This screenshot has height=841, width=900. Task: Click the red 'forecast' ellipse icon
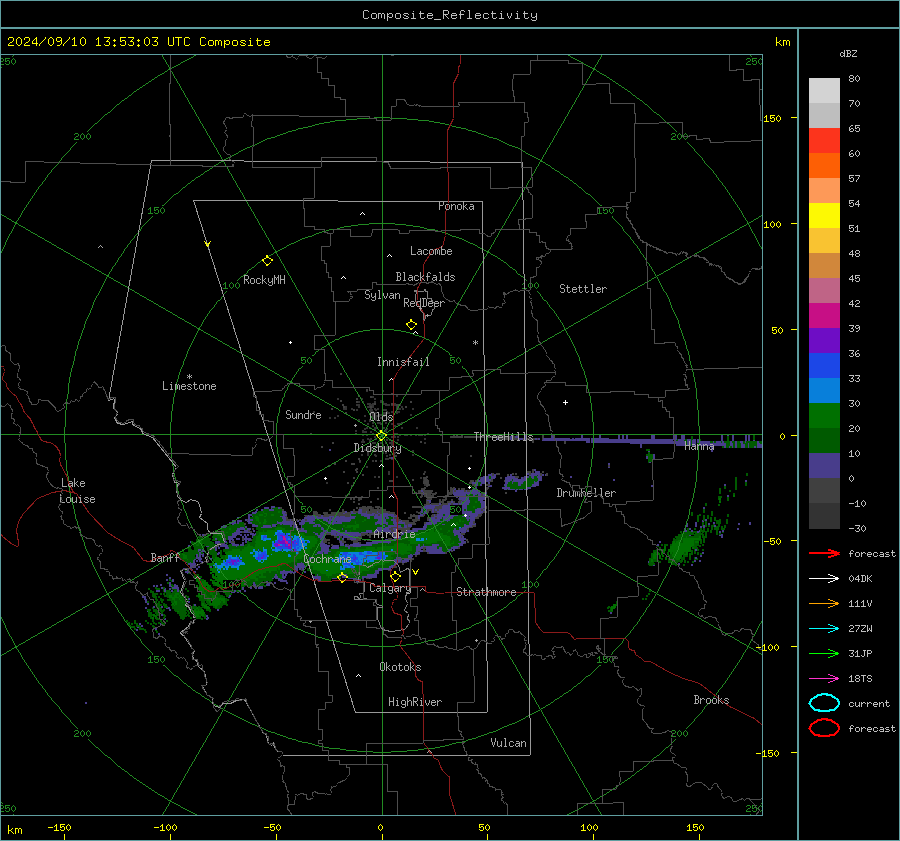click(x=824, y=728)
